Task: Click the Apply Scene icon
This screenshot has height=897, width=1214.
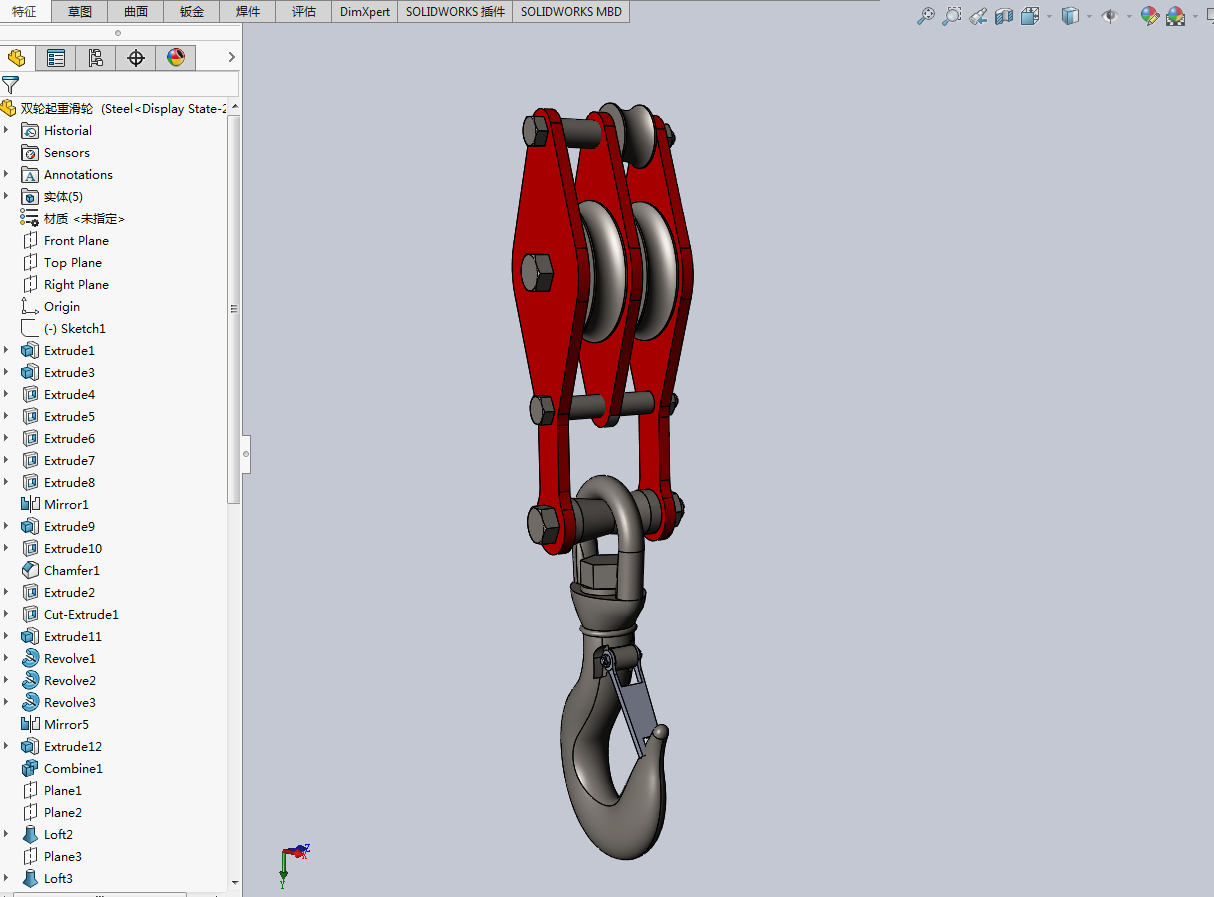Action: point(1176,16)
